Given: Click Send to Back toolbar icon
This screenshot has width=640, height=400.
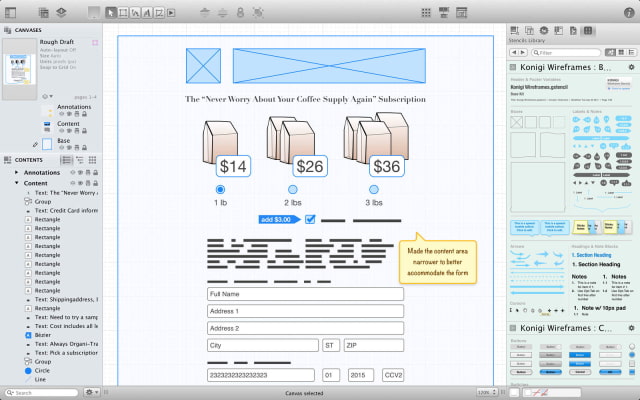Looking at the screenshot, I should [222, 13].
